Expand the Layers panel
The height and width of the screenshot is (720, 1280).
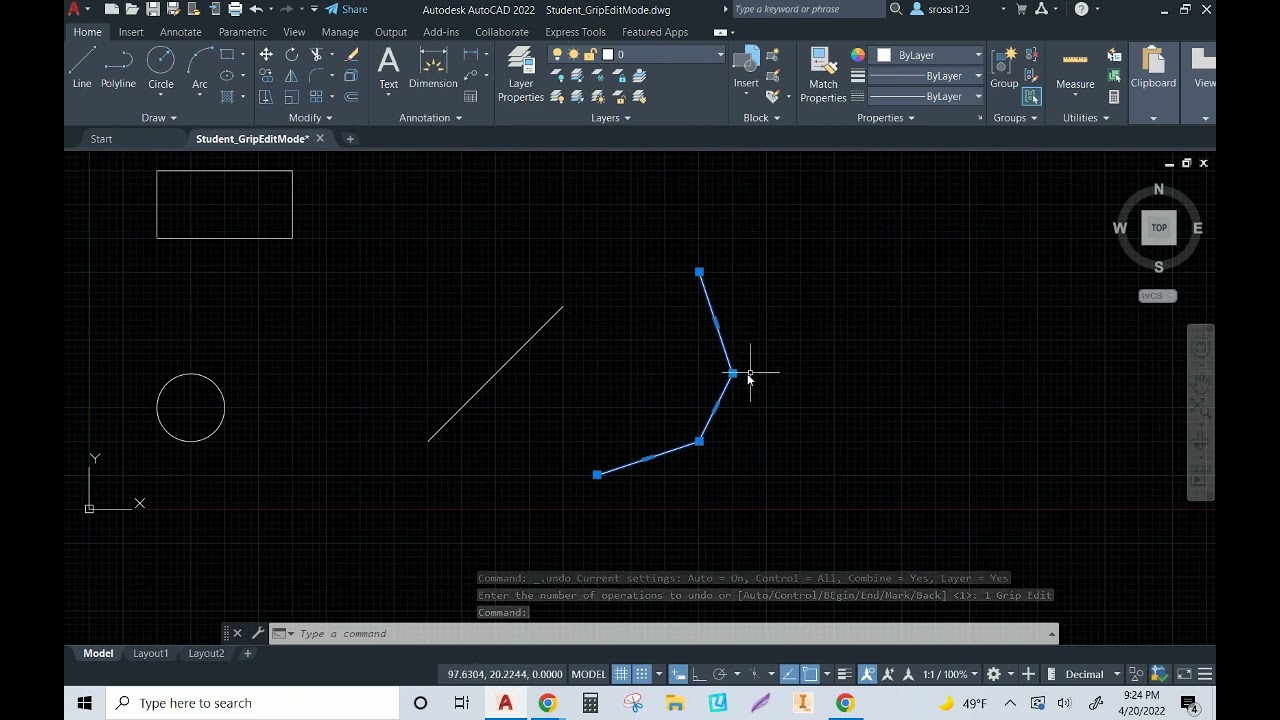[x=611, y=118]
